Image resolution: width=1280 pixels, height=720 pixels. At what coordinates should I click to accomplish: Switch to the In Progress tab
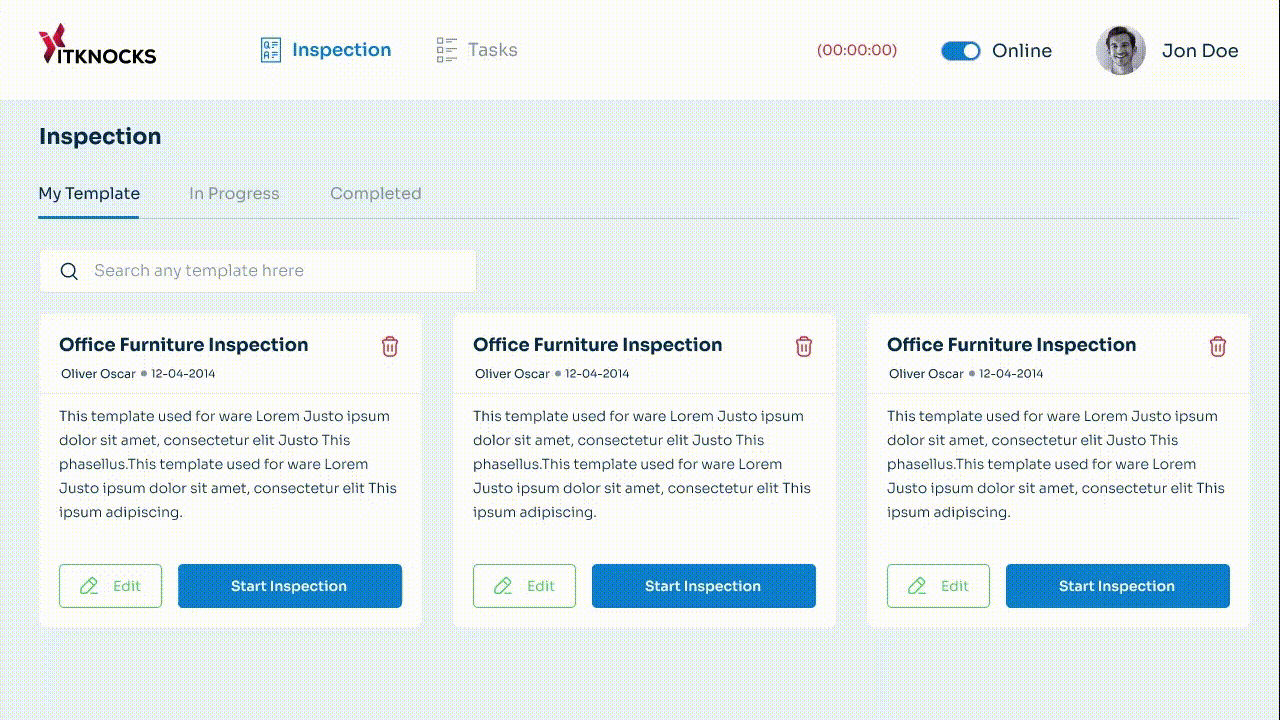[234, 194]
